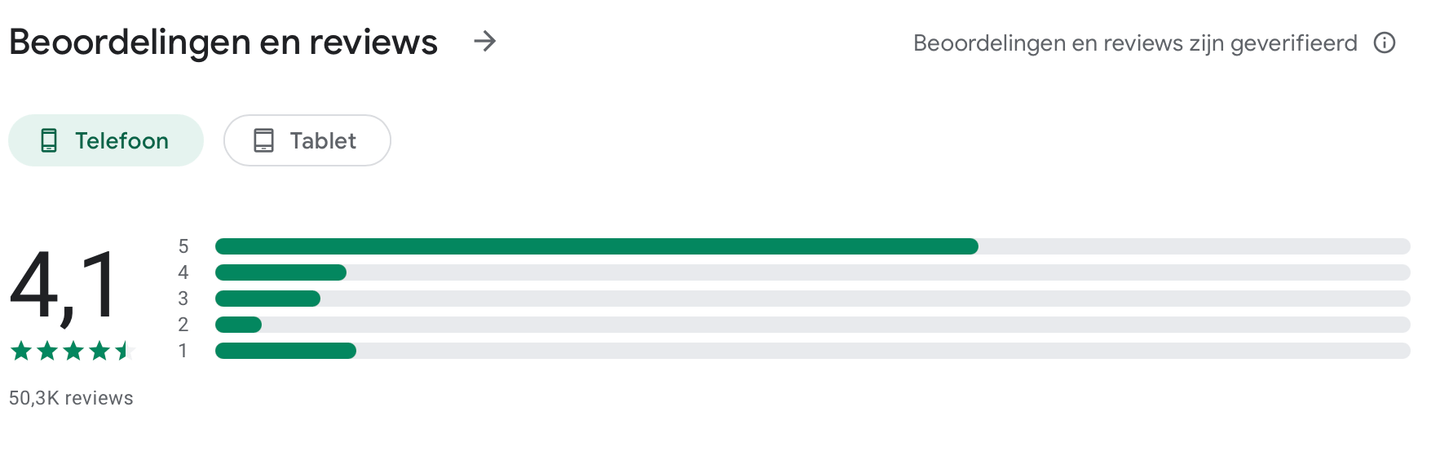Click the number 3 histogram label
The image size is (1440, 465).
pyautogui.click(x=183, y=298)
